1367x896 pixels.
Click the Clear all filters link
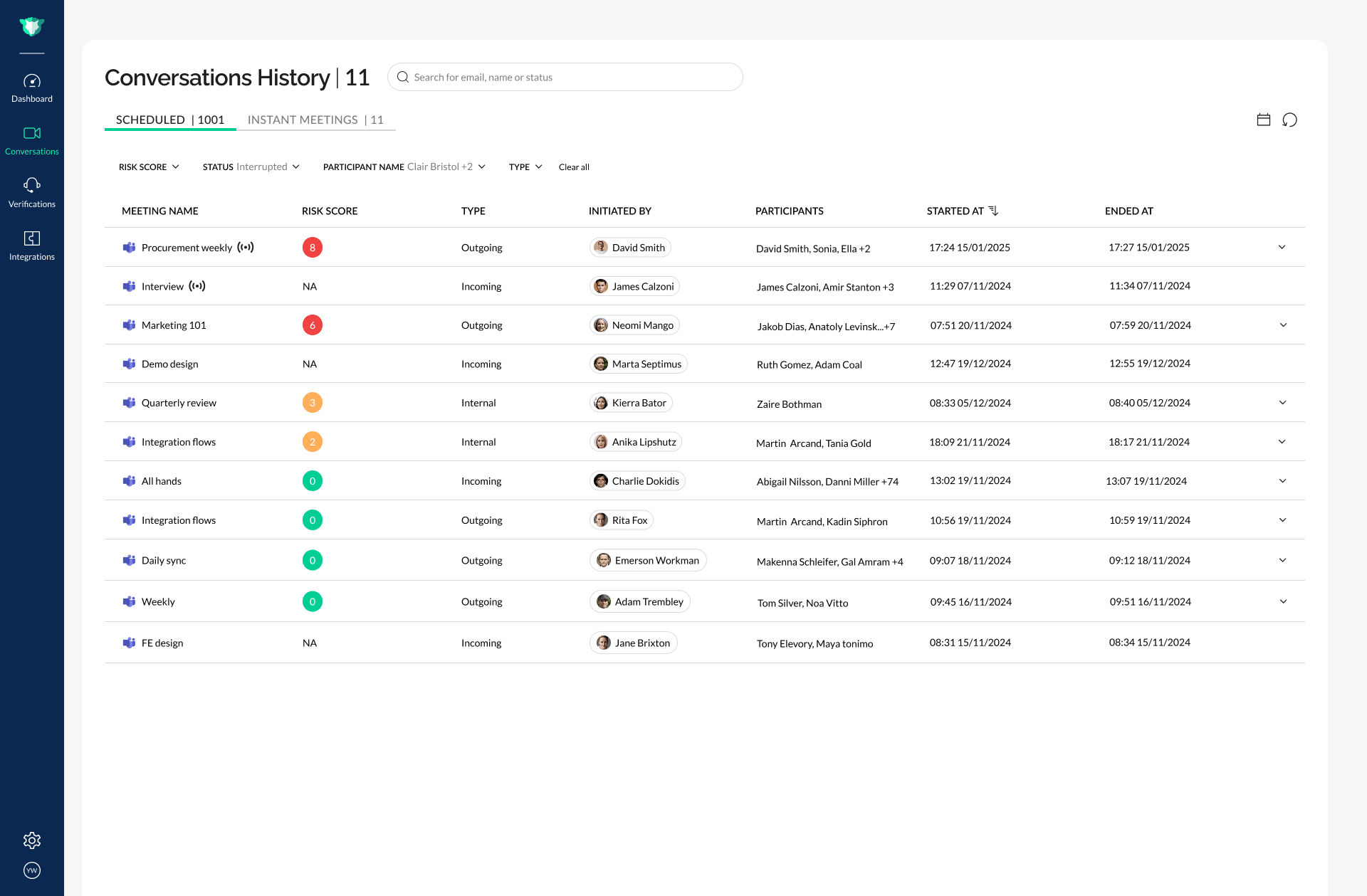click(574, 167)
